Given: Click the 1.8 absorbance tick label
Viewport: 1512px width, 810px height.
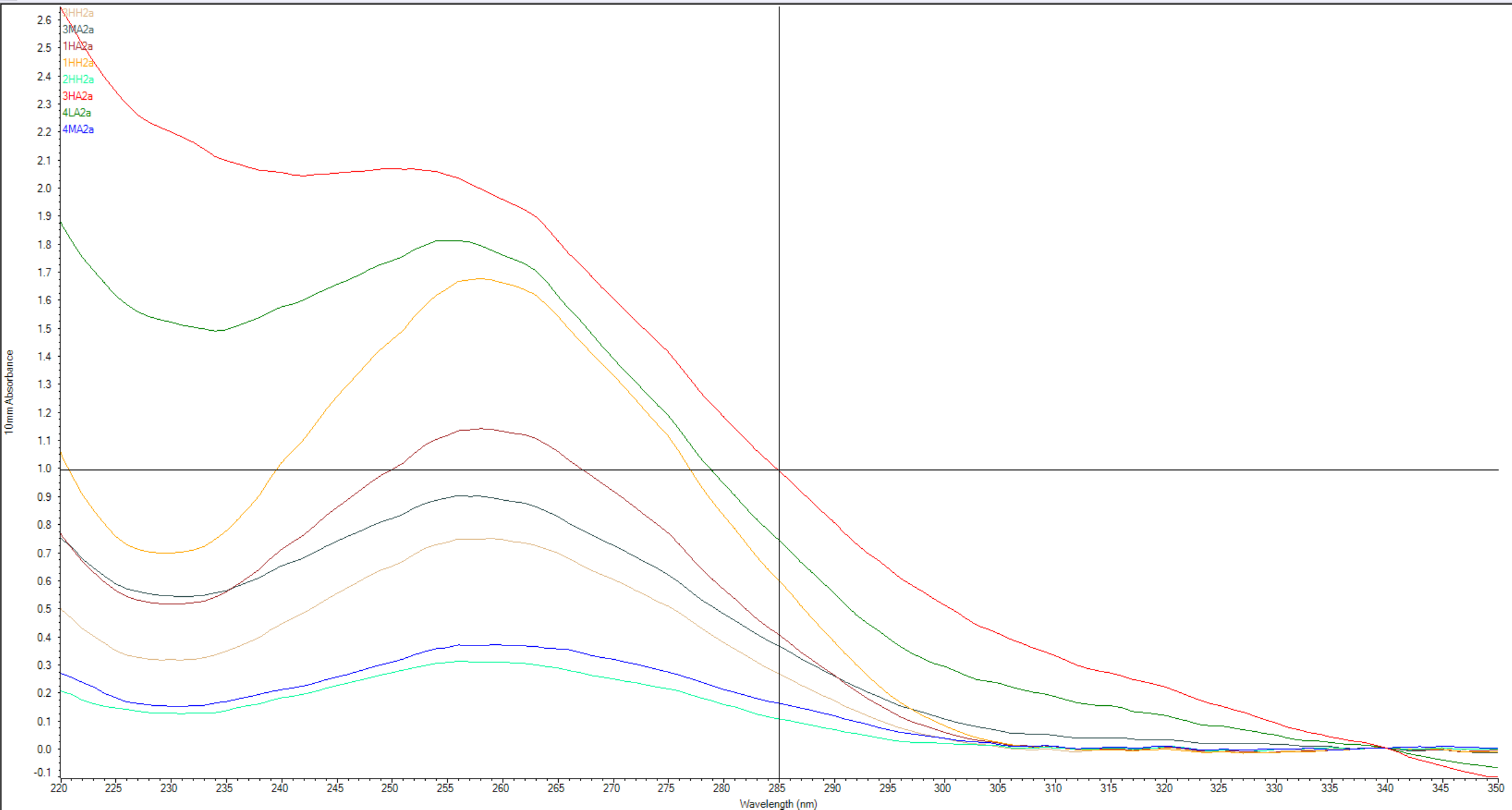Looking at the screenshot, I should (44, 245).
